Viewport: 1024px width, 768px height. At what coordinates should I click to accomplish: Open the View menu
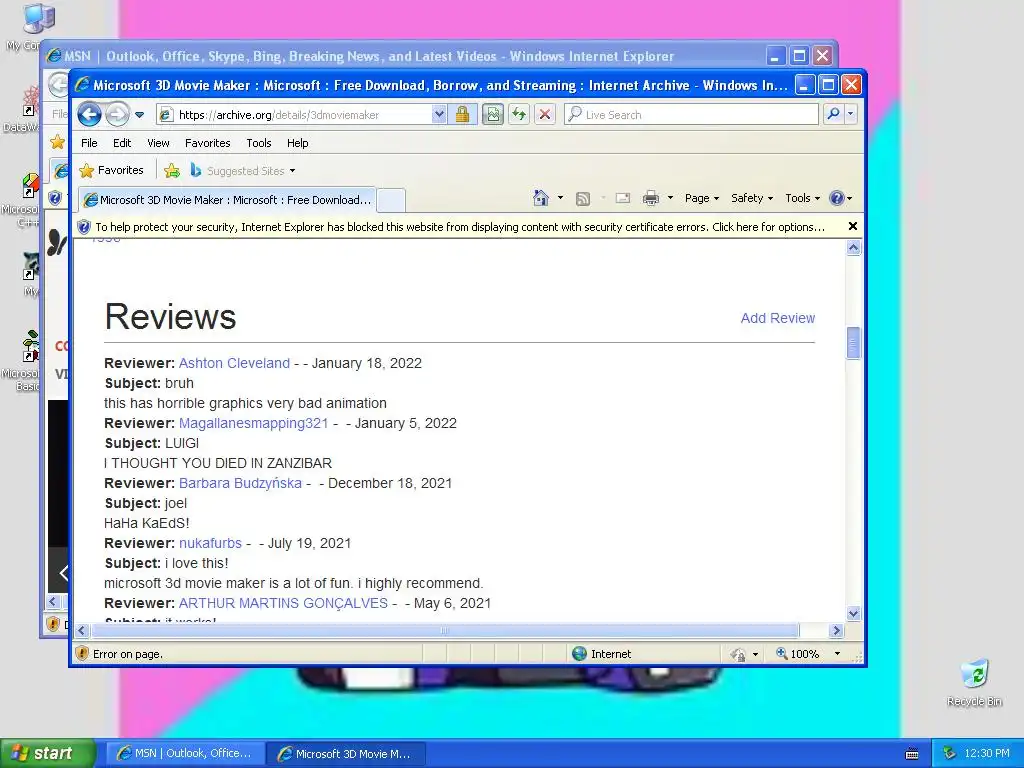[x=158, y=143]
